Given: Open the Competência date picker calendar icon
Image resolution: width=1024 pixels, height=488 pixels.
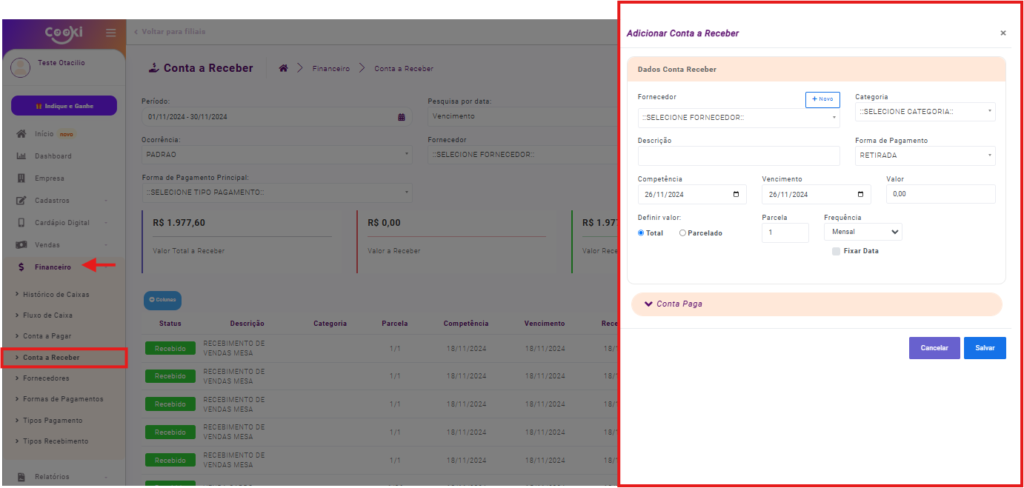Looking at the screenshot, I should tap(736, 194).
